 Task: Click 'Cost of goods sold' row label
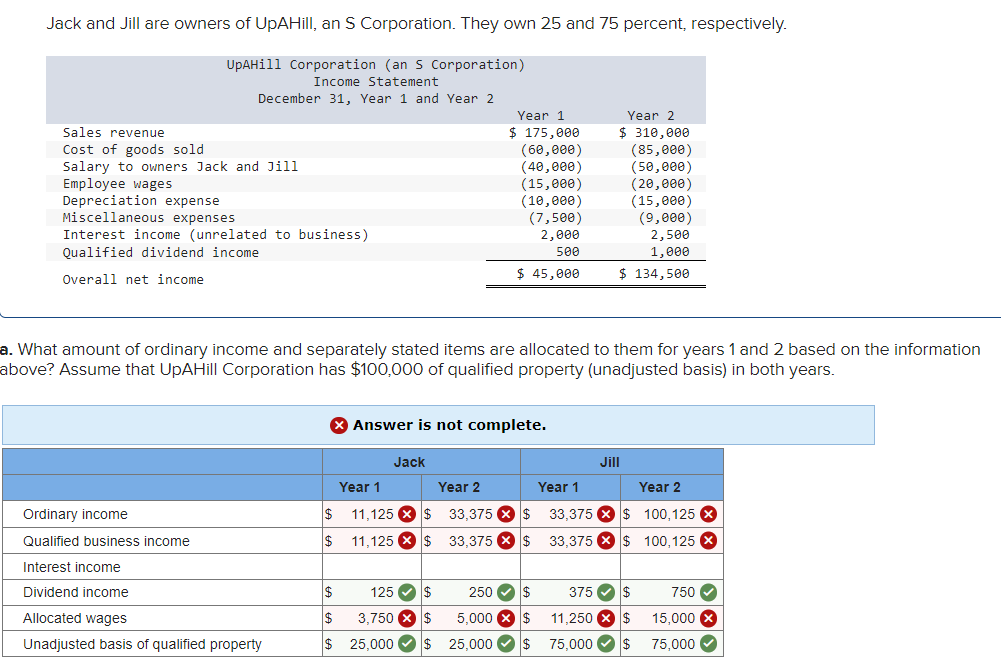click(133, 149)
